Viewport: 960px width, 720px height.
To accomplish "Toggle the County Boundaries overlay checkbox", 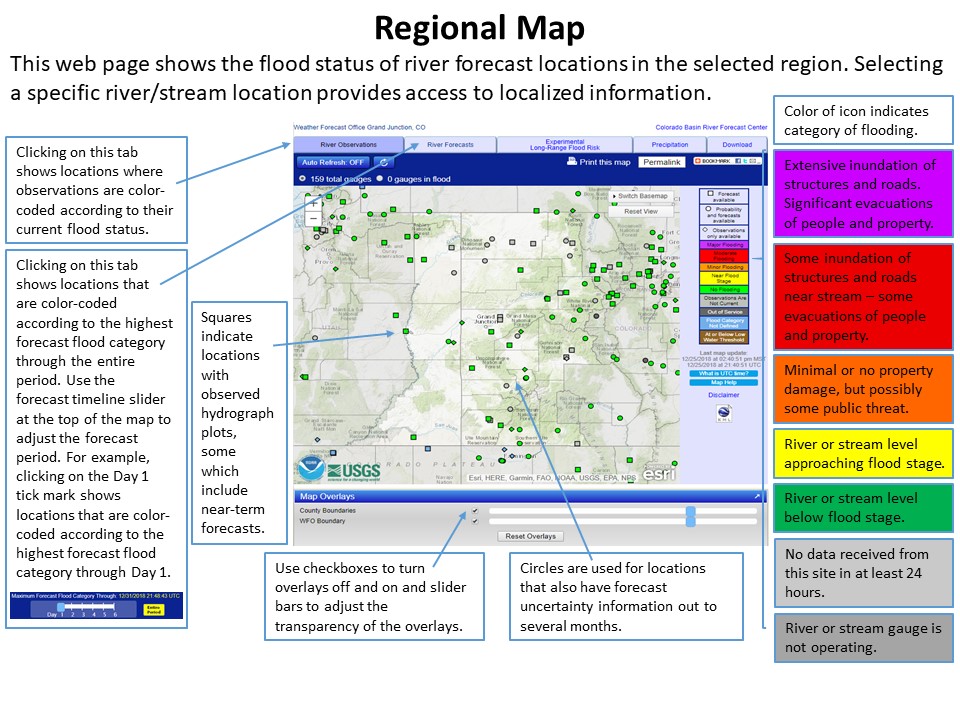I will click(474, 511).
